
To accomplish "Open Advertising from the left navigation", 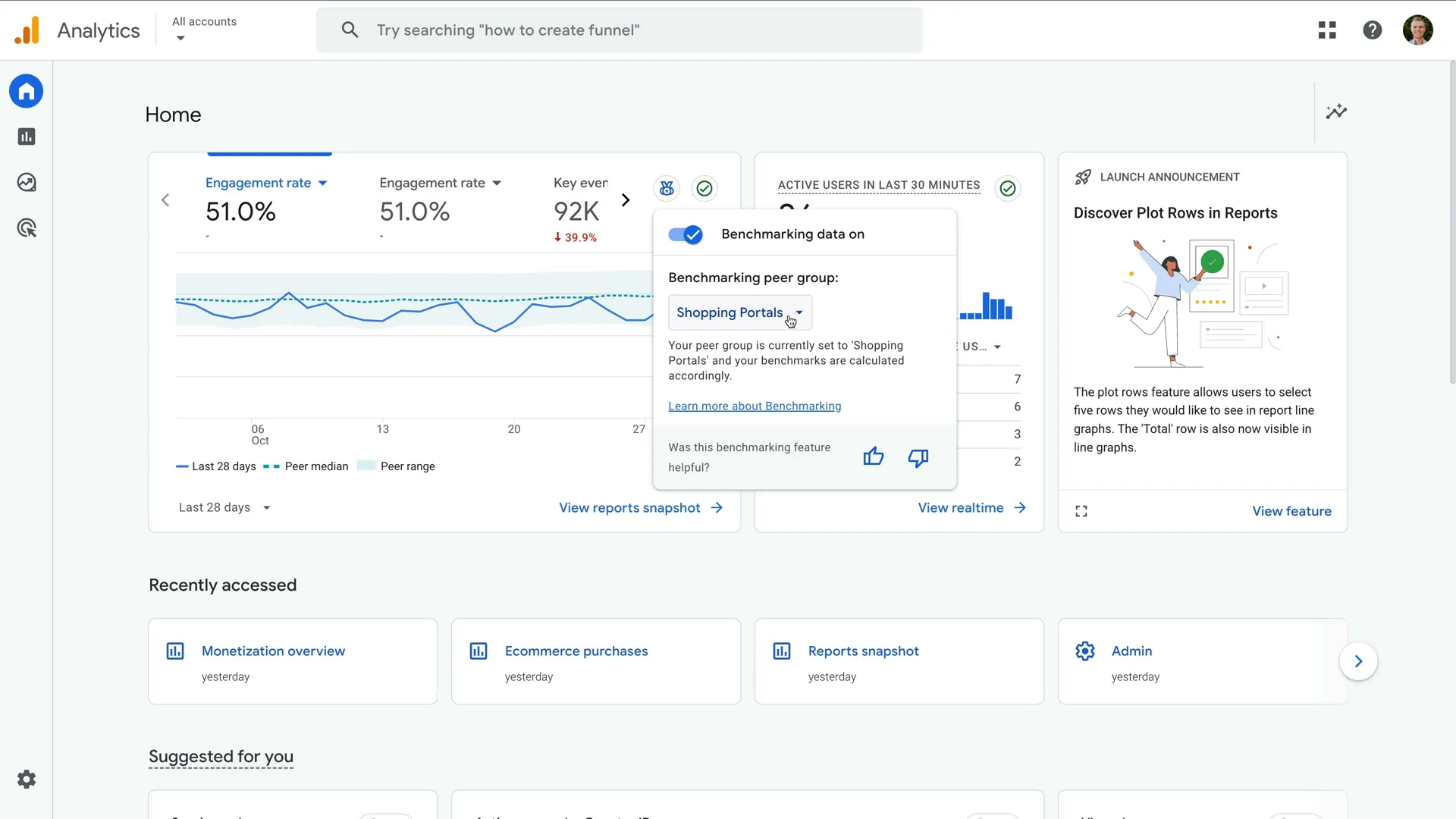I will point(27,228).
